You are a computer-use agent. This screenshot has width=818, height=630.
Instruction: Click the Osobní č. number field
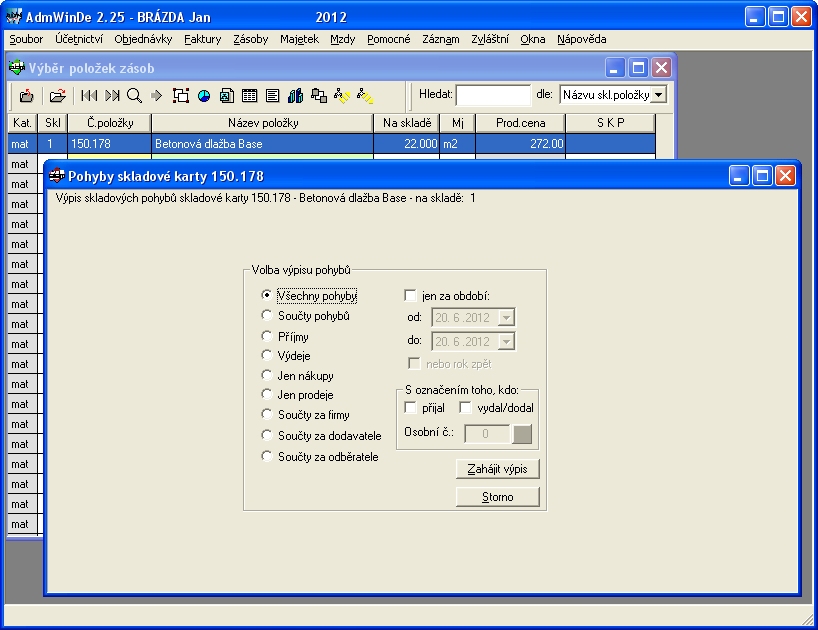click(x=487, y=433)
